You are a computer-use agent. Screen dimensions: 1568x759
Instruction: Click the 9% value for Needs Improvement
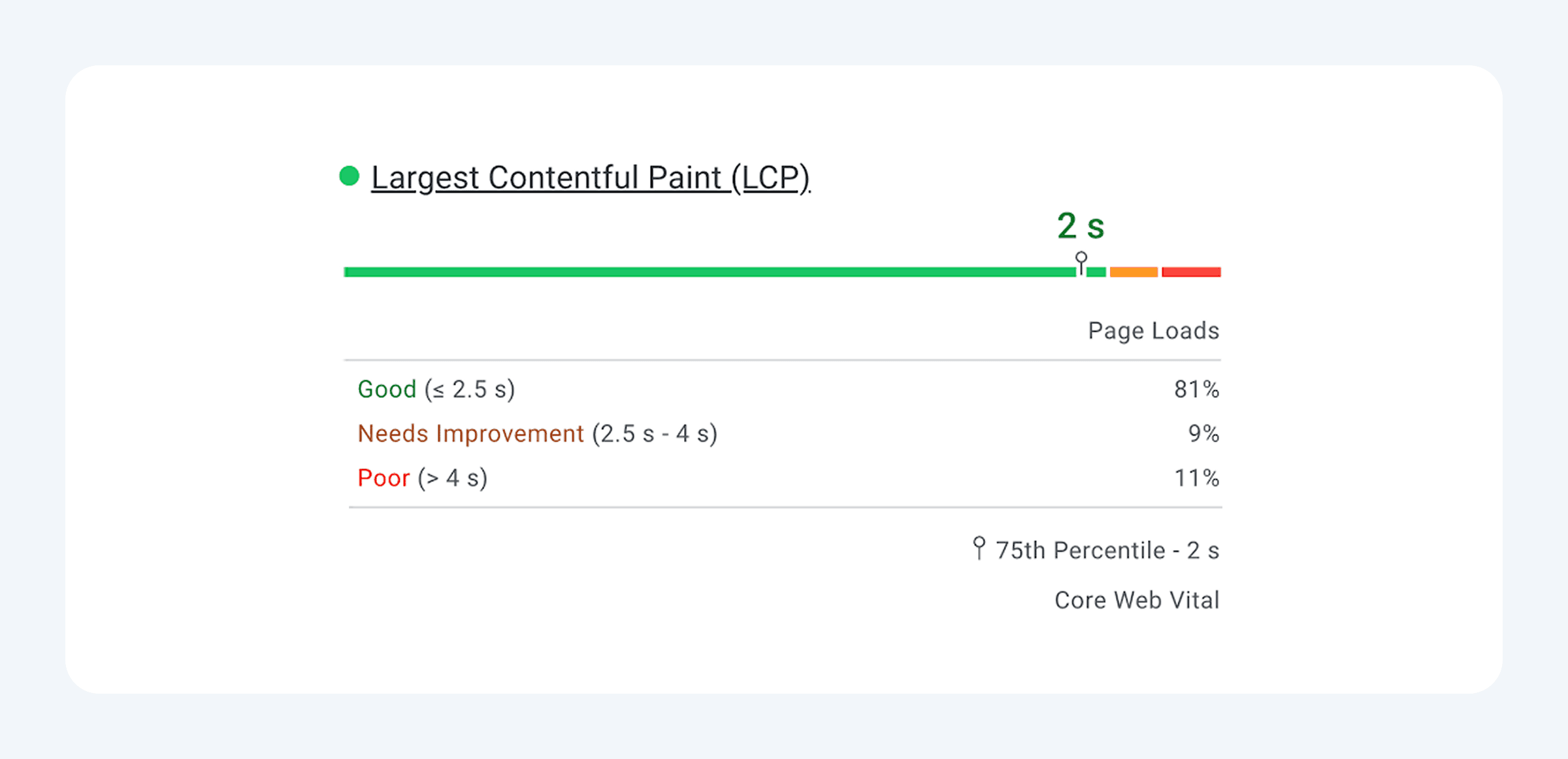(1205, 433)
